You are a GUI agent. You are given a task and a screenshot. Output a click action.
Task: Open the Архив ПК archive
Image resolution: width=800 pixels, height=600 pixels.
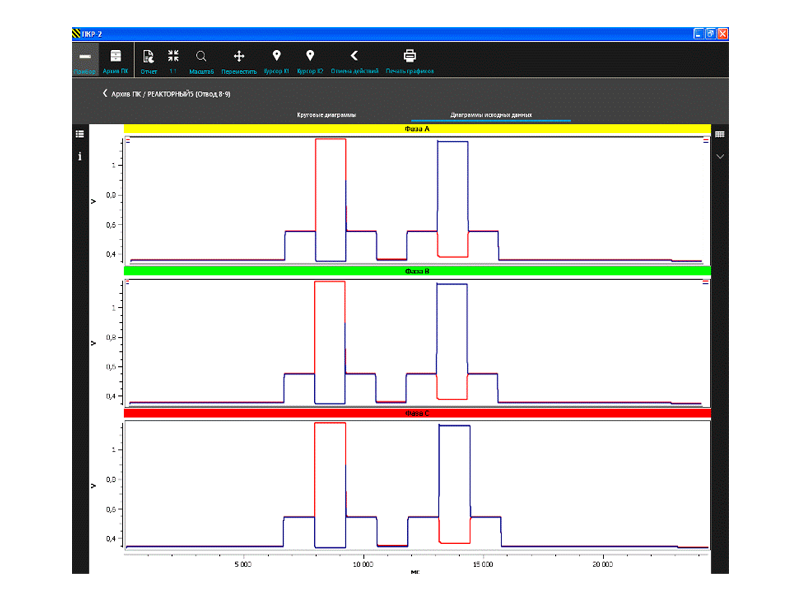(x=115, y=60)
